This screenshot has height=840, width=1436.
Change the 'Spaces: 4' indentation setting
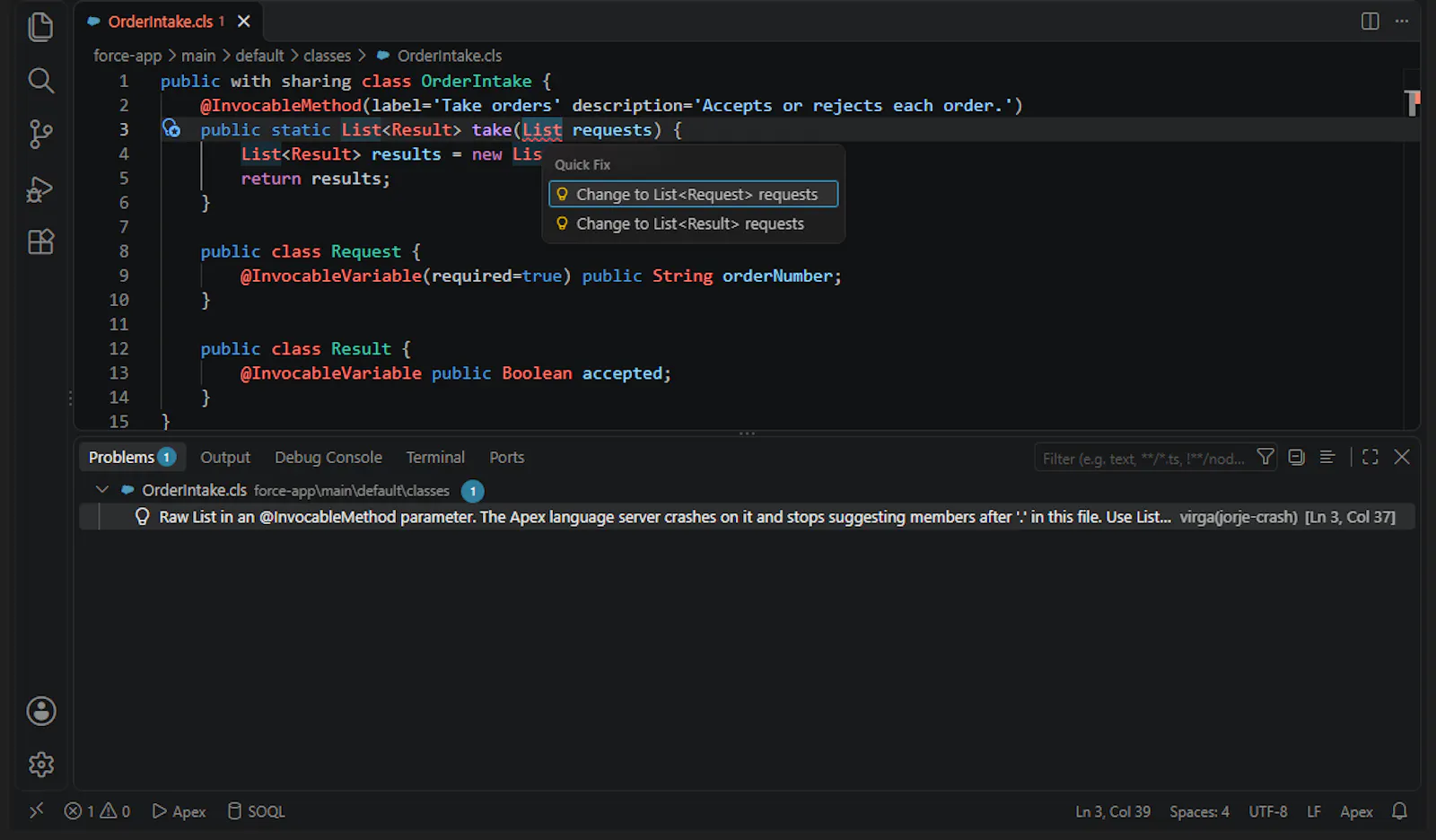click(x=1199, y=811)
